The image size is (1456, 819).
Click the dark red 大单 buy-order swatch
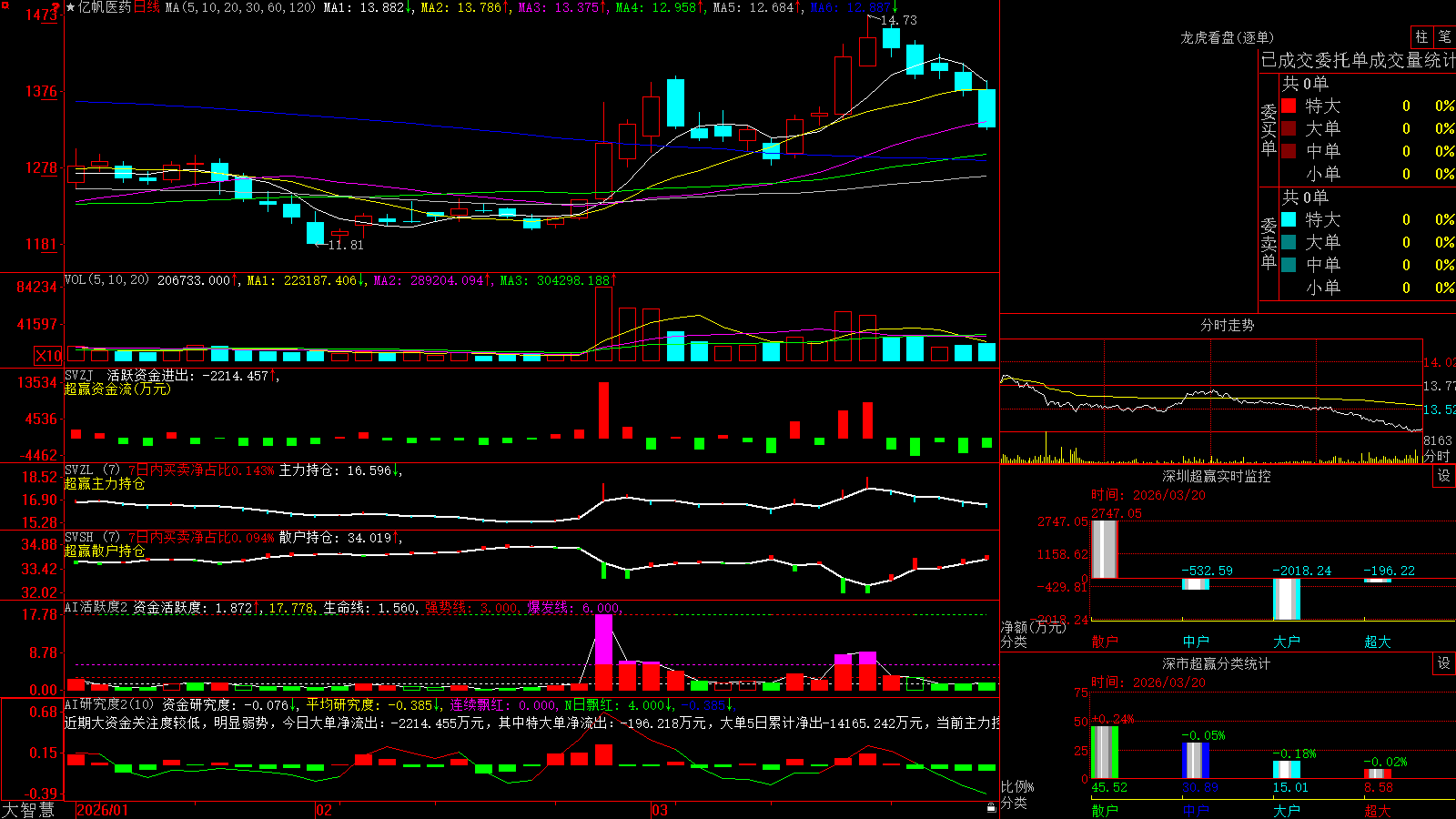click(x=1289, y=128)
